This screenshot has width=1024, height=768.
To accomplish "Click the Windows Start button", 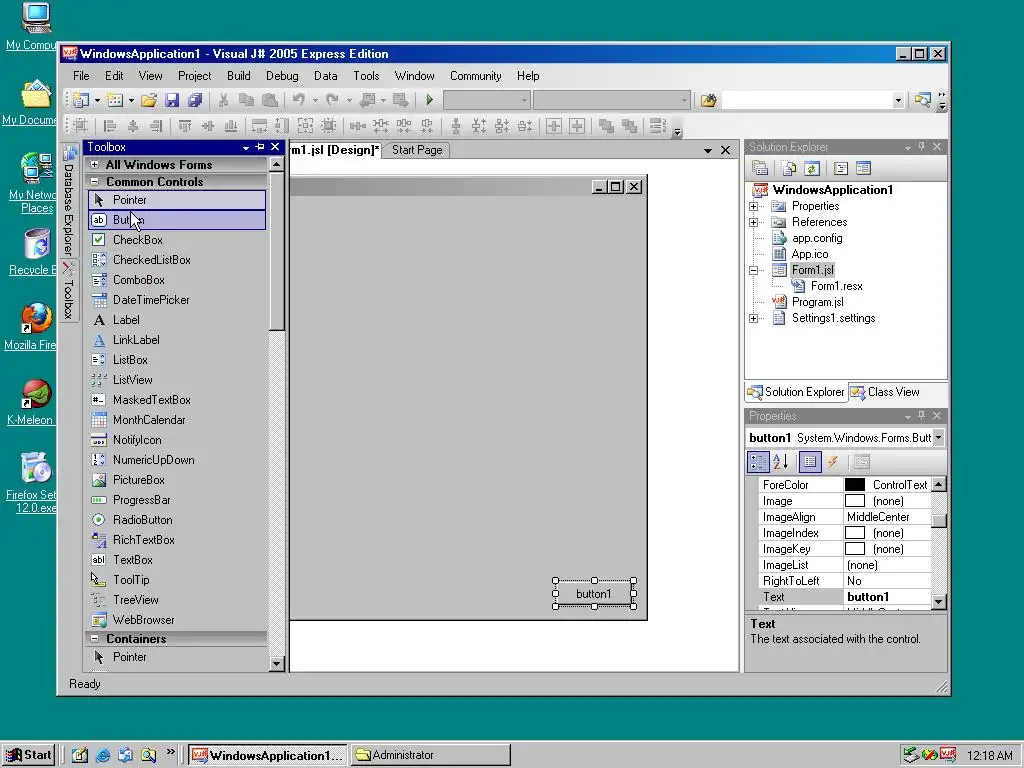I will click(x=28, y=755).
